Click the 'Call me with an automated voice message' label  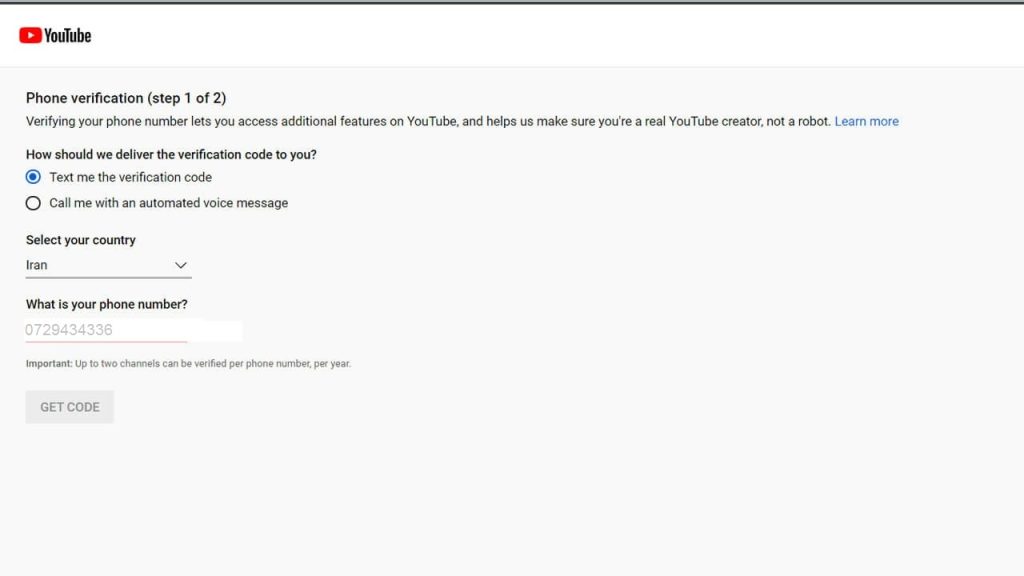[168, 203]
